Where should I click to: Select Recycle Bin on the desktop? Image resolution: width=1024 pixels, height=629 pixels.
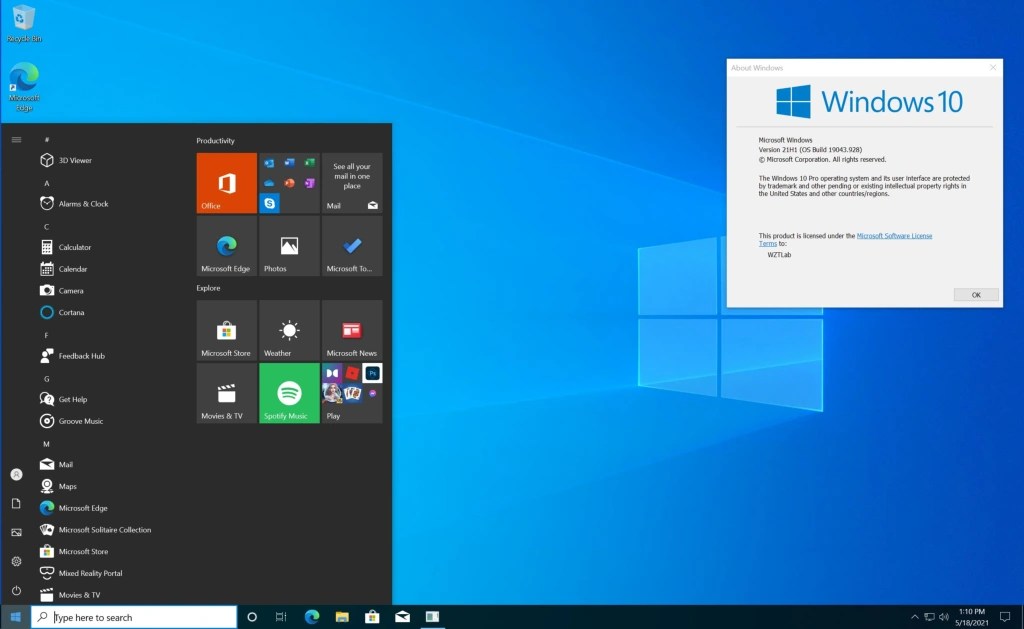pyautogui.click(x=24, y=24)
